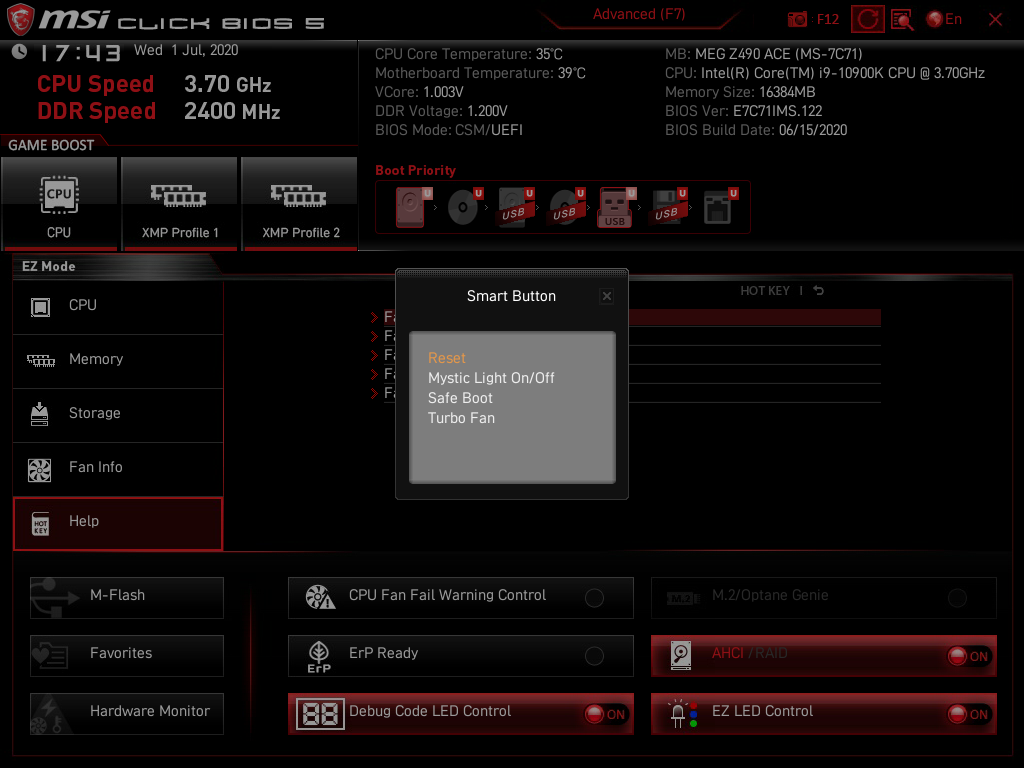Click the refresh circular arrow icon
Screen dimensions: 1024x768
(x=867, y=20)
